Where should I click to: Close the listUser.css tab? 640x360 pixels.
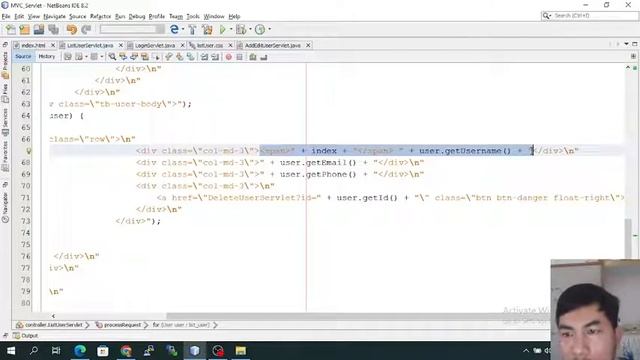(230, 45)
